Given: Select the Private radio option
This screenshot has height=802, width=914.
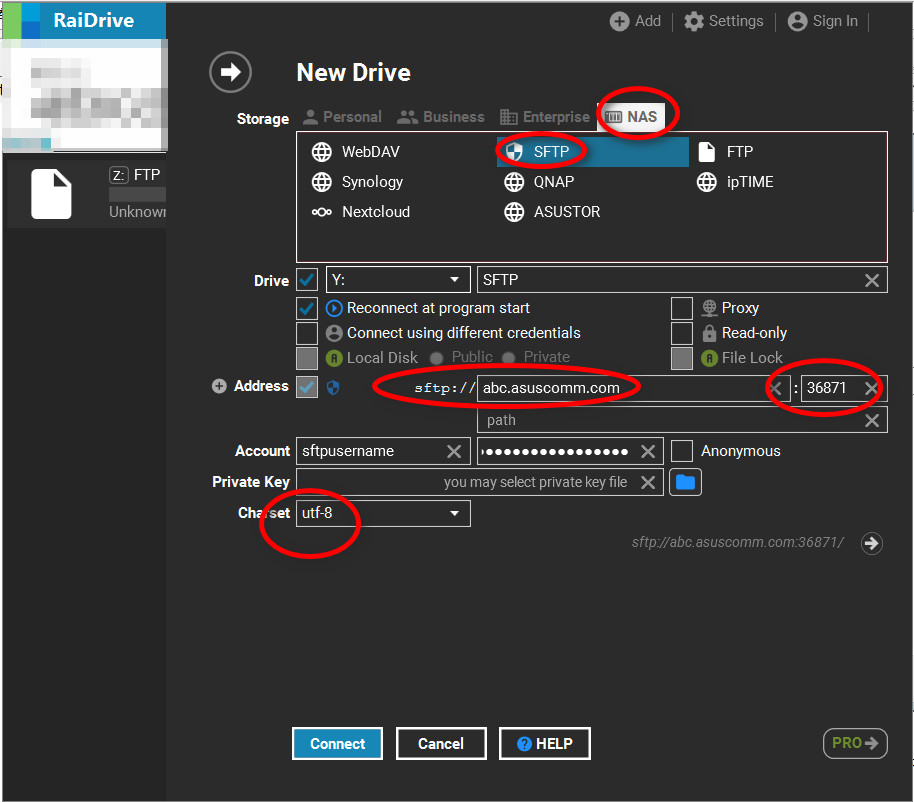Looking at the screenshot, I should [x=508, y=358].
